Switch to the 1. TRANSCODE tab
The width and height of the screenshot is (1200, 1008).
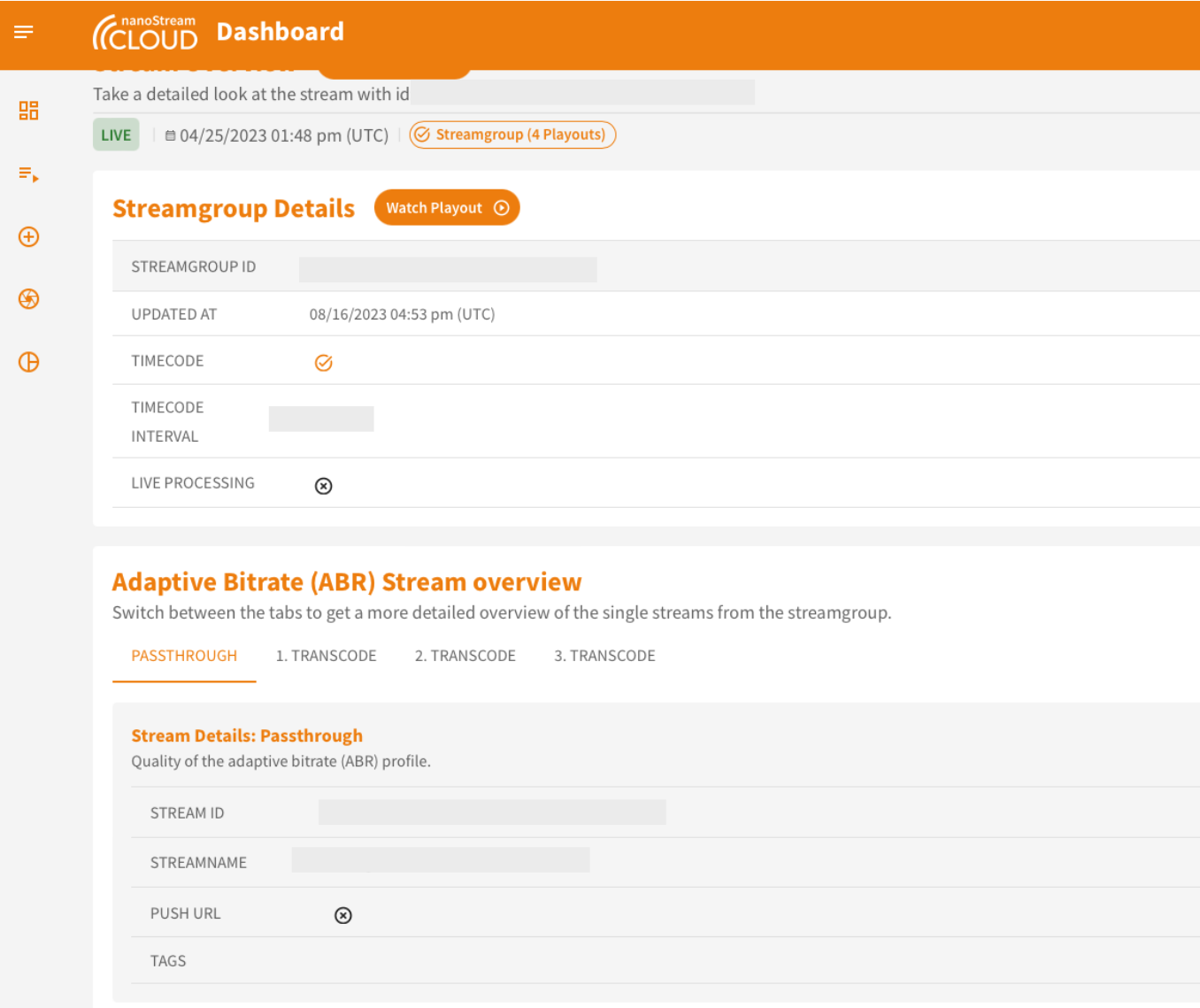coord(326,656)
